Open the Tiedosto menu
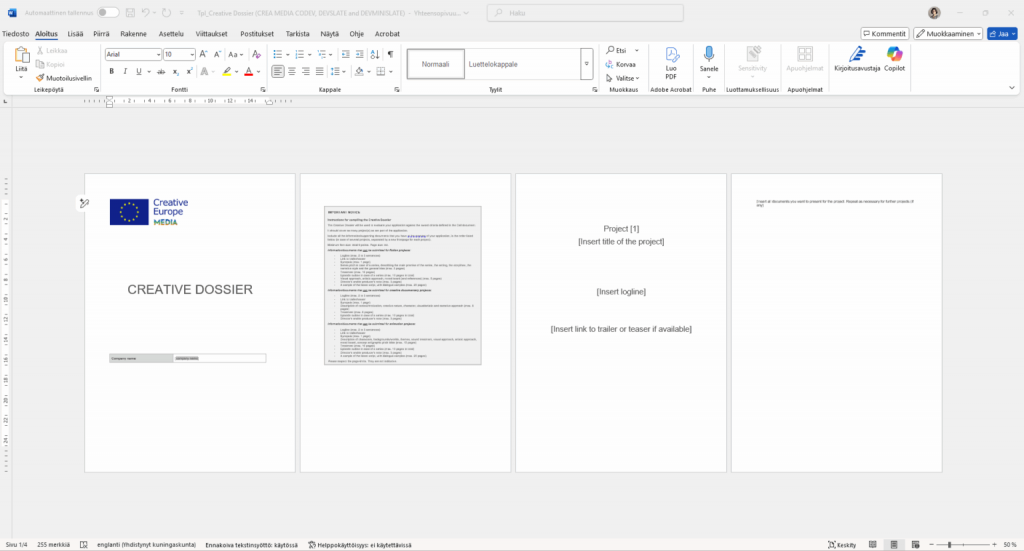This screenshot has height=551, width=1024. (x=15, y=33)
